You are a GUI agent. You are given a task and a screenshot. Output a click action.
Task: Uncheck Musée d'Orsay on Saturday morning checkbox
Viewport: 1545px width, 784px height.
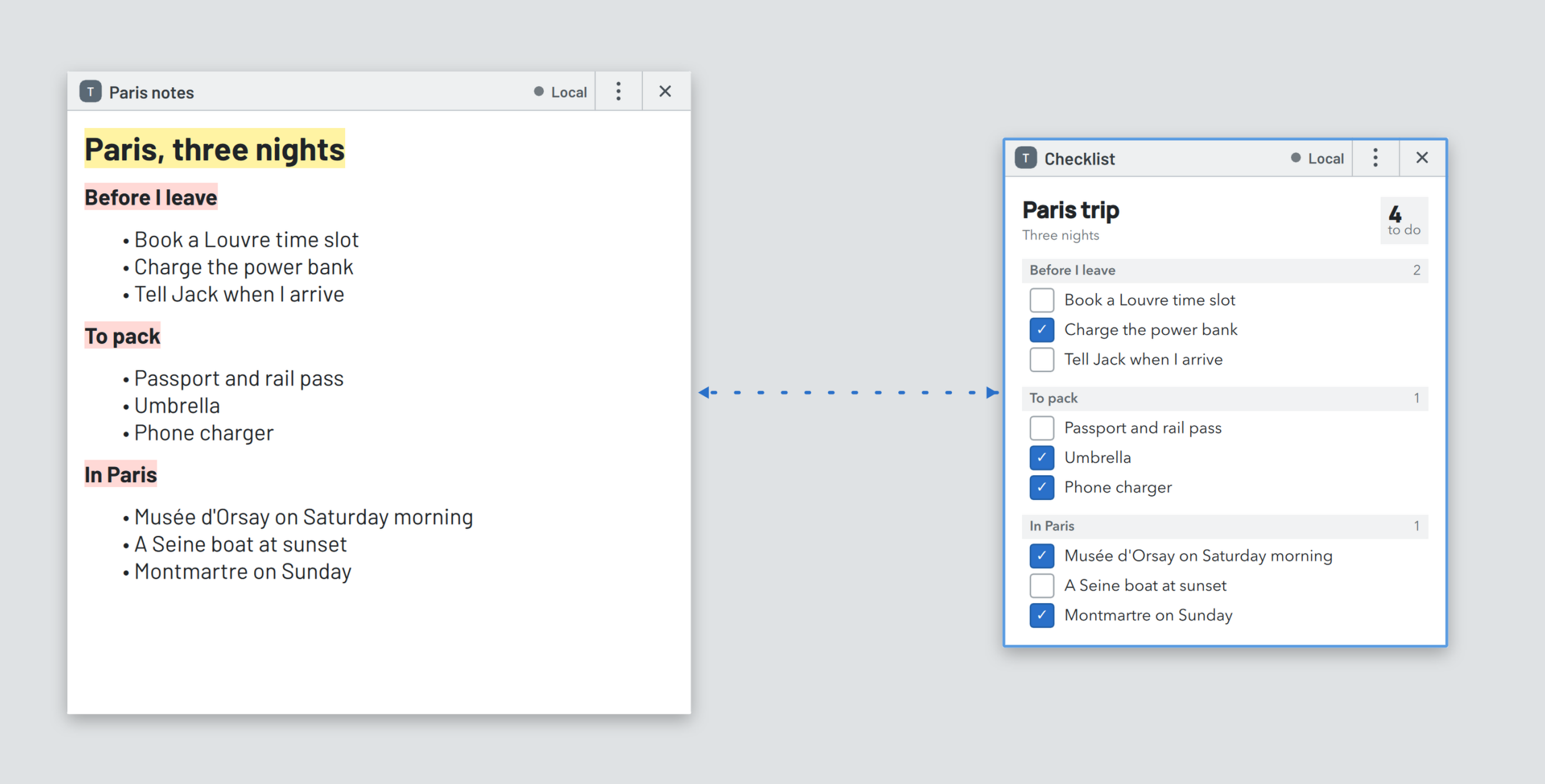coord(1042,556)
